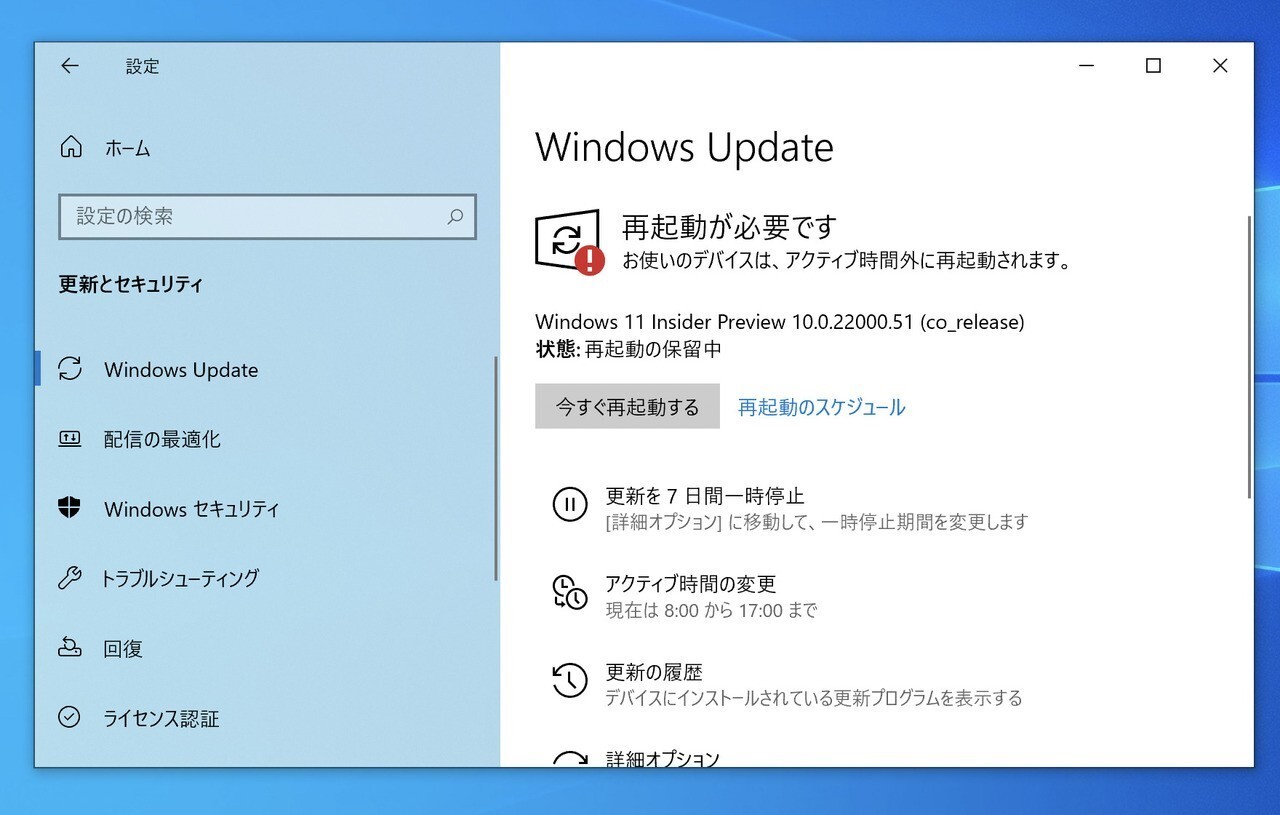
Task: Click the restart-required status icon
Action: pyautogui.click(x=569, y=241)
